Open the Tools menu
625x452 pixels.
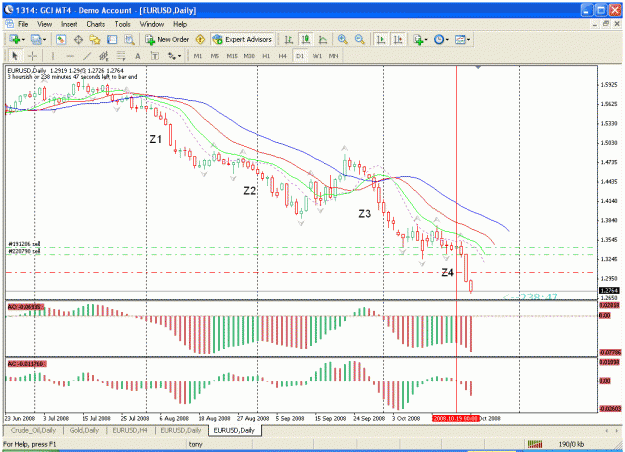122,24
